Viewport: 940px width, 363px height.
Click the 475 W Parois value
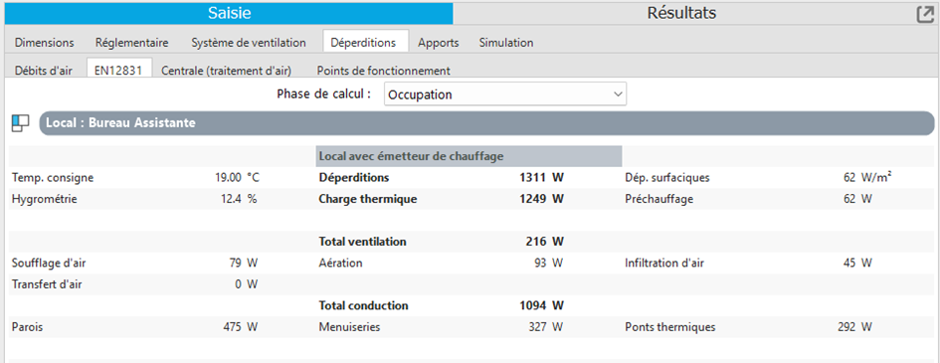coord(240,328)
